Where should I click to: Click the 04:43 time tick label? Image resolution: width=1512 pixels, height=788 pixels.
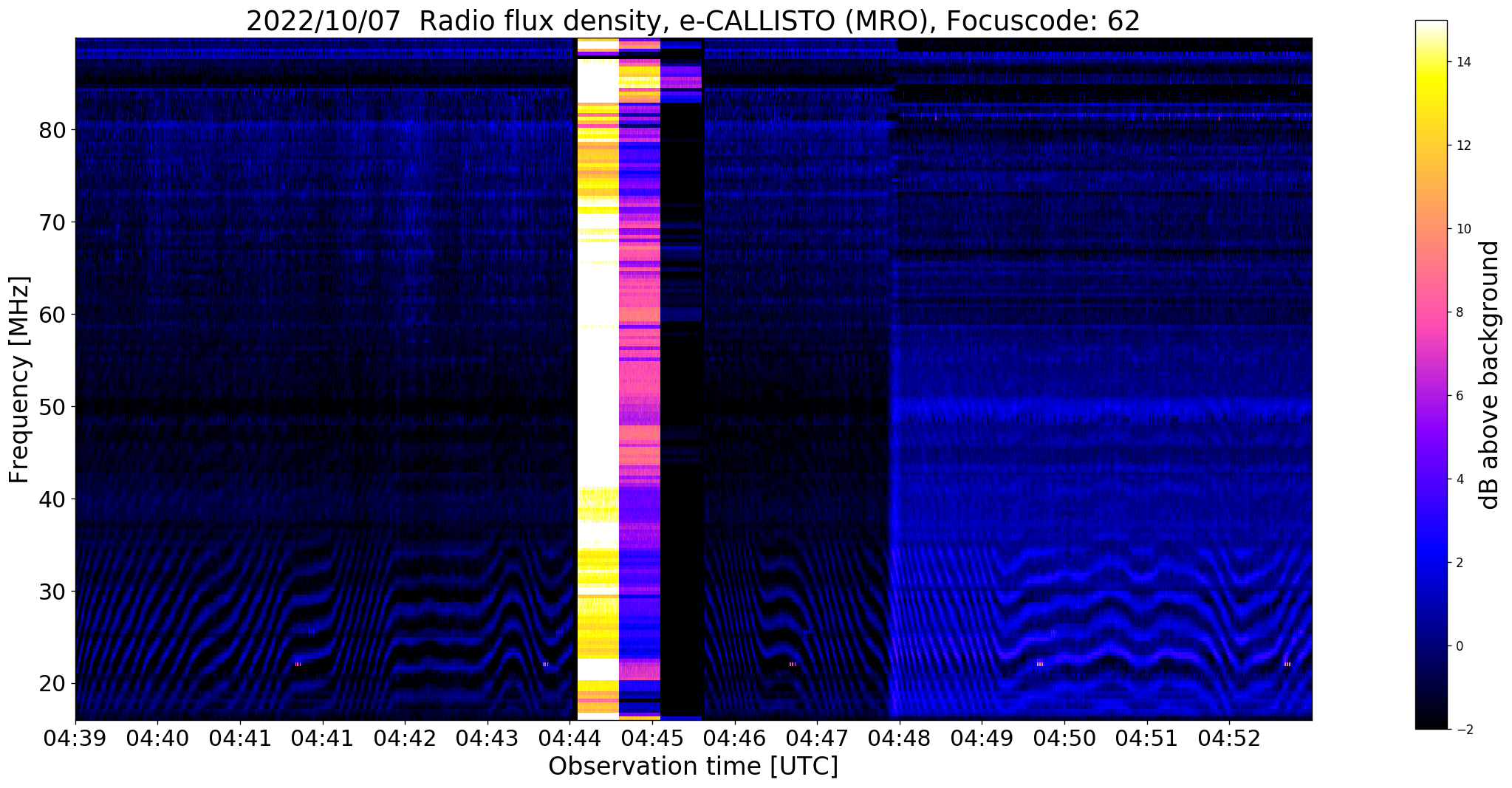[x=488, y=739]
